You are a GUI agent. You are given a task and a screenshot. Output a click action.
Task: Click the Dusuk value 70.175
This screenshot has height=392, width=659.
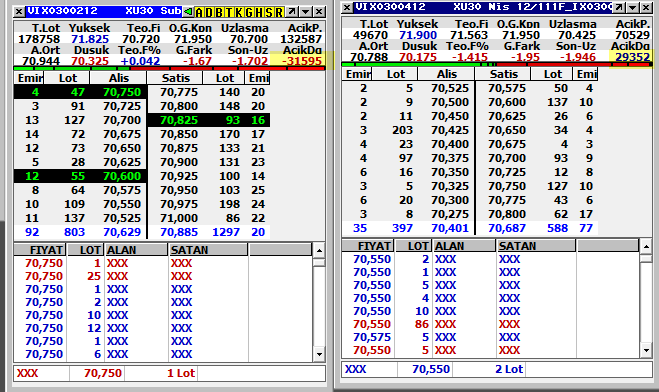pos(418,57)
